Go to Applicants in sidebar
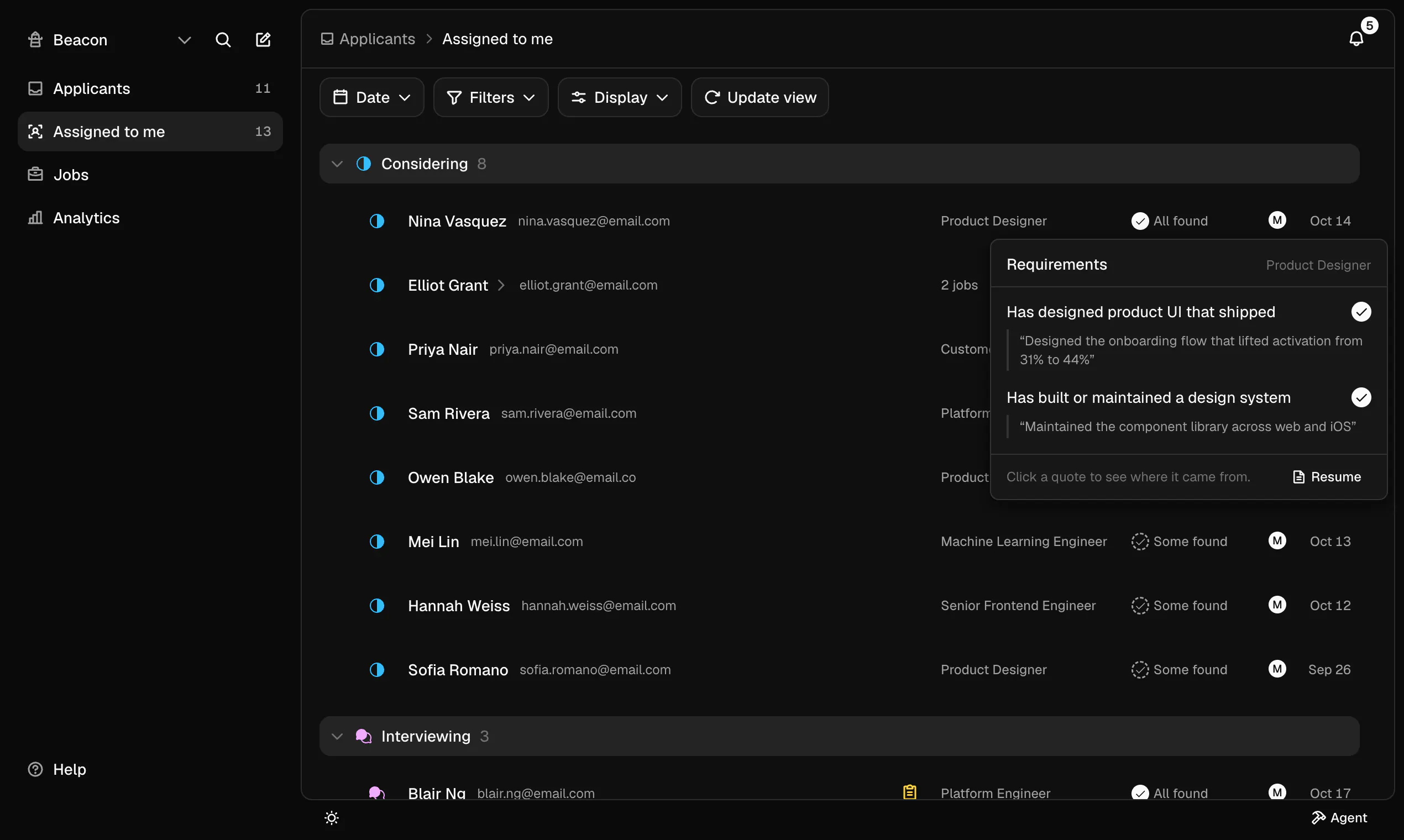Image resolution: width=1404 pixels, height=840 pixels. (150, 88)
